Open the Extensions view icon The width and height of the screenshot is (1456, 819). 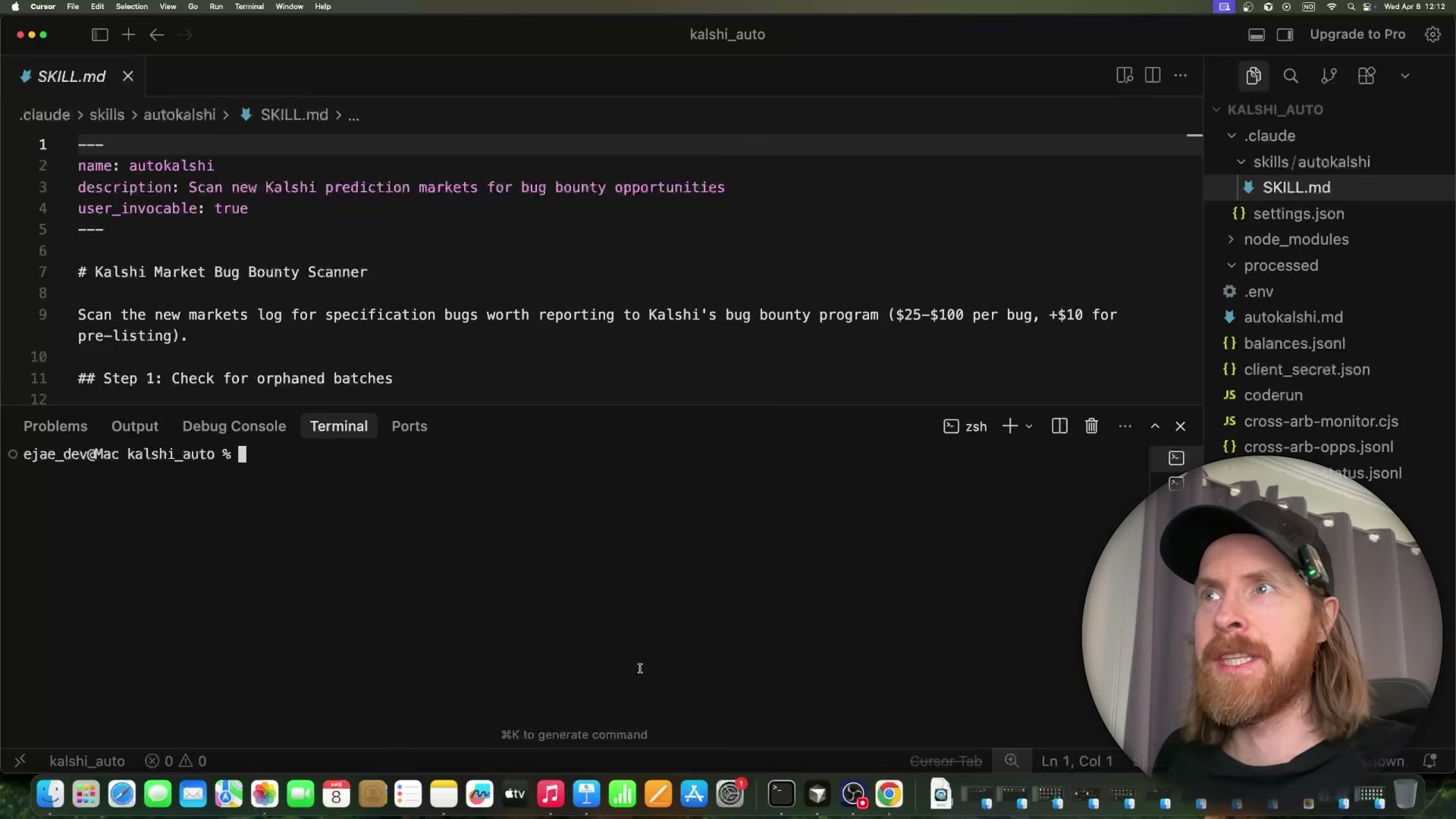pos(1367,76)
